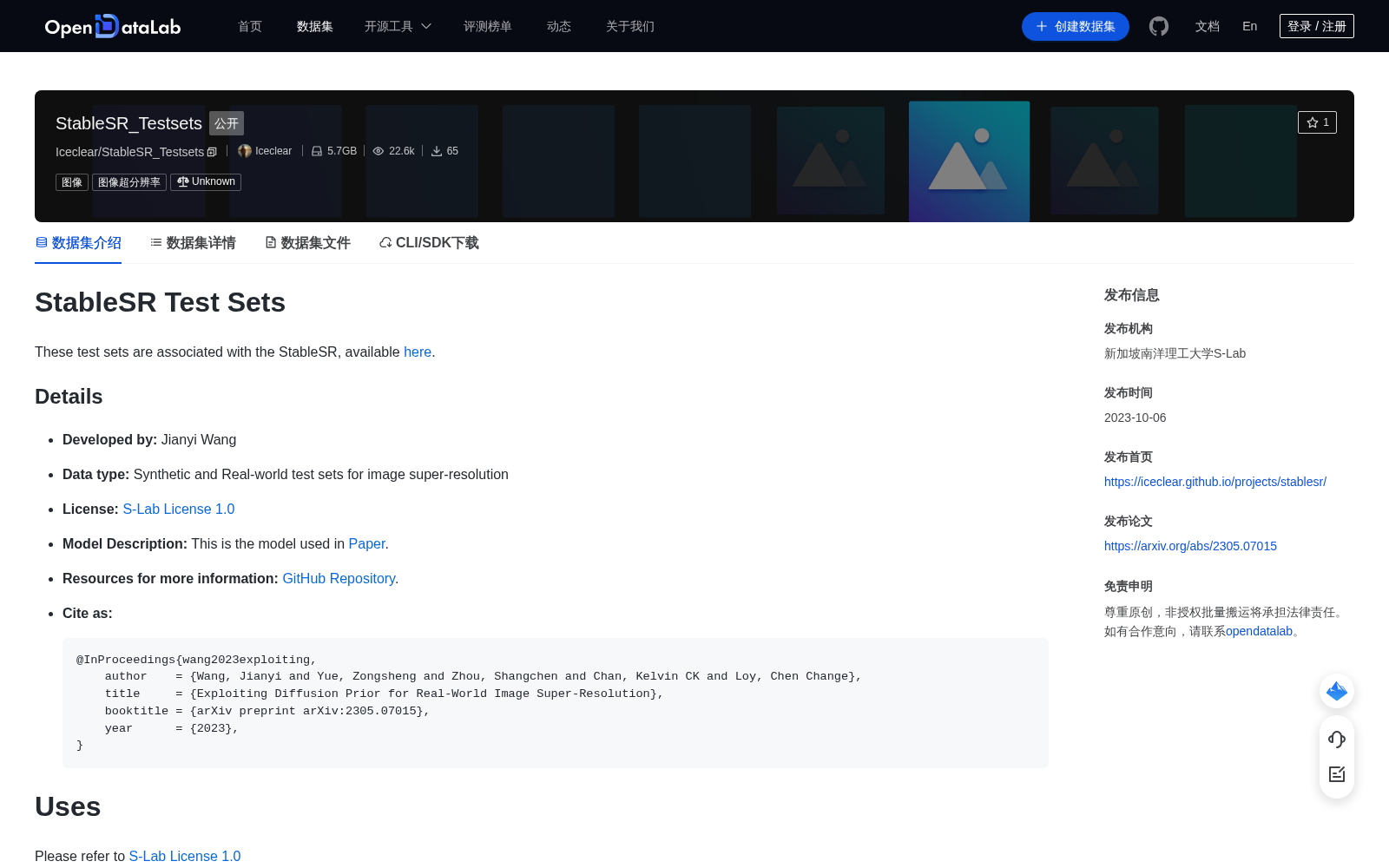
Task: Click the 22.6k views indicator
Action: tap(394, 151)
